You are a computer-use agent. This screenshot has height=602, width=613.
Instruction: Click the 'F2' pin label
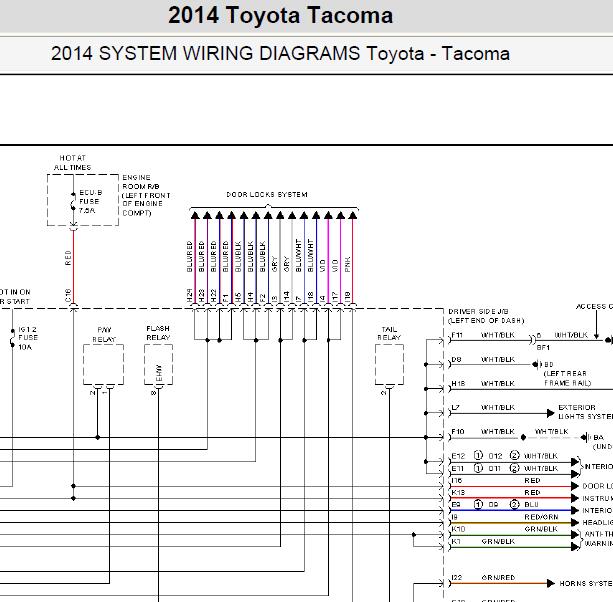tap(263, 297)
